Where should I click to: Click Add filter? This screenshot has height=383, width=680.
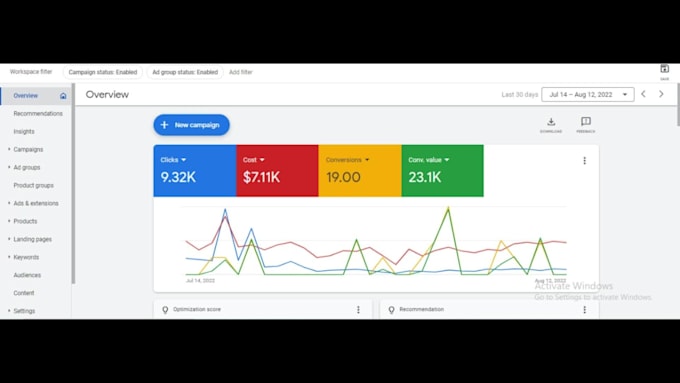pos(241,72)
